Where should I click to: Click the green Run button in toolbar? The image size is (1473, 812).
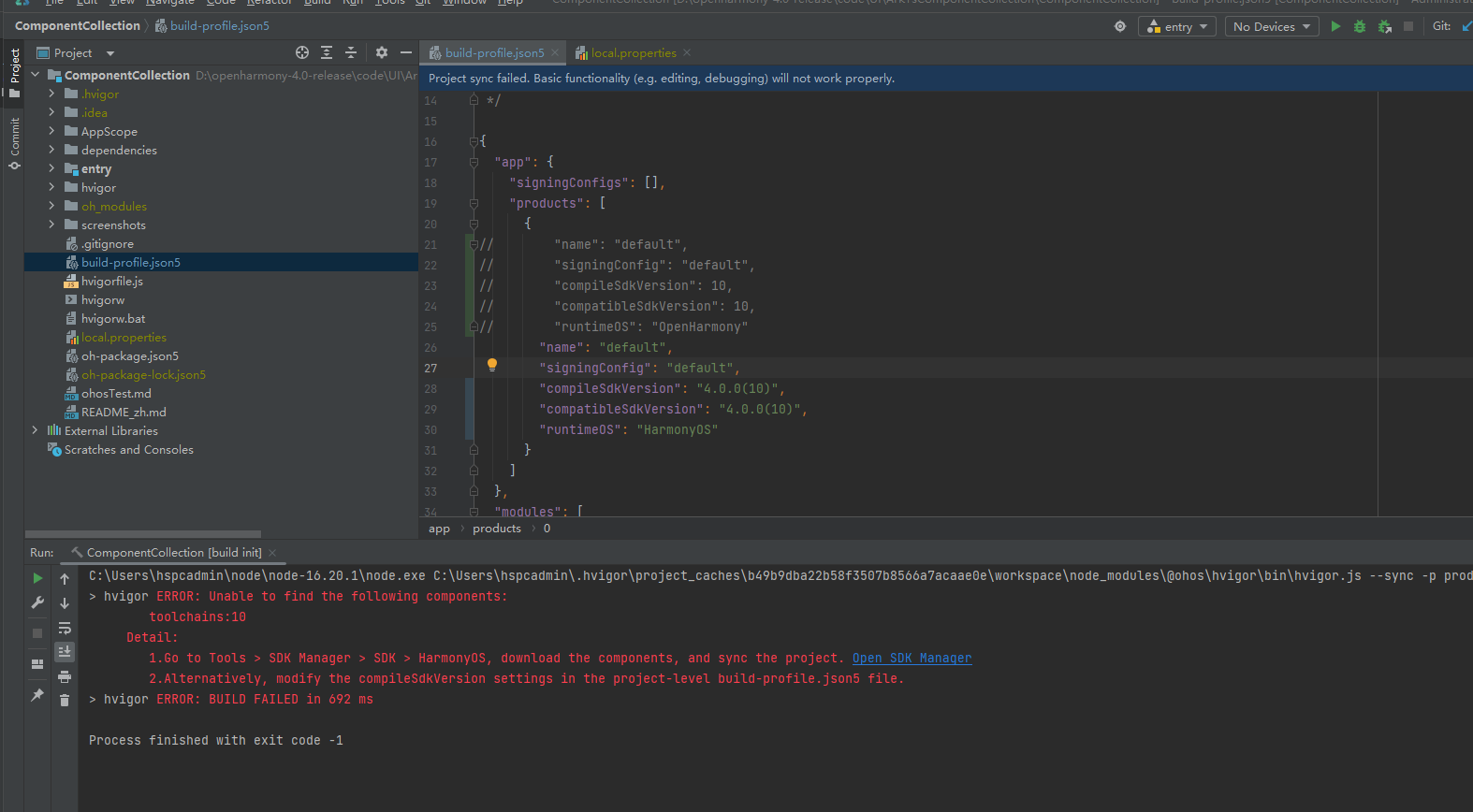click(1335, 26)
